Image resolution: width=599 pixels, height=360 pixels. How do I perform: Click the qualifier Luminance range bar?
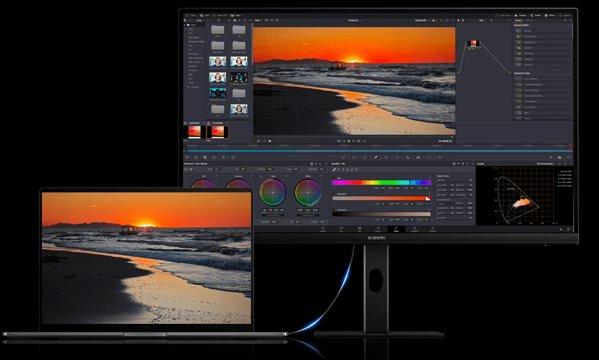tap(381, 214)
